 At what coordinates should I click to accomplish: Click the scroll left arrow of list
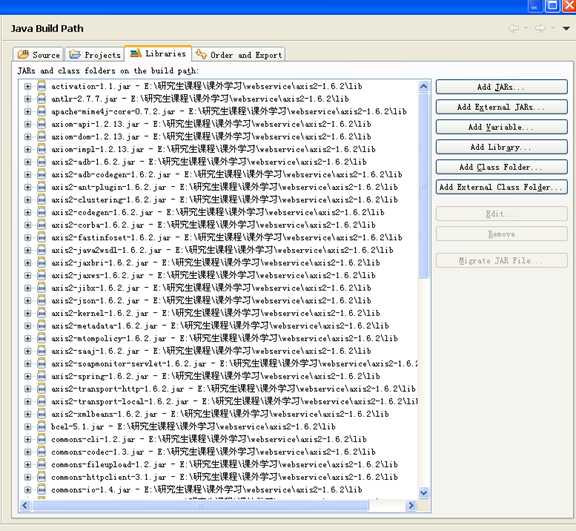(x=25, y=506)
